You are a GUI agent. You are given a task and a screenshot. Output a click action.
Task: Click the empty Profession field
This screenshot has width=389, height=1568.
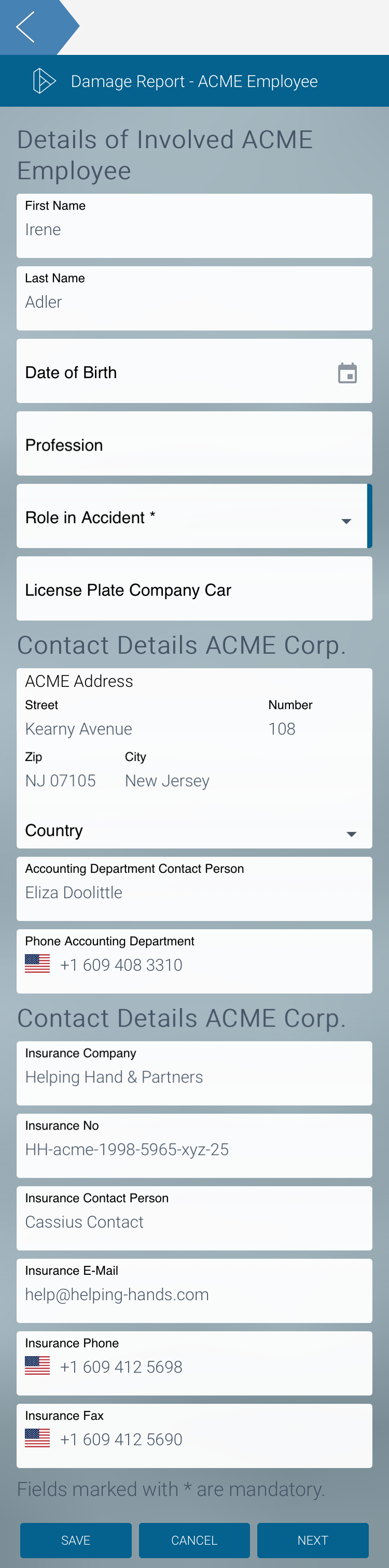[194, 444]
